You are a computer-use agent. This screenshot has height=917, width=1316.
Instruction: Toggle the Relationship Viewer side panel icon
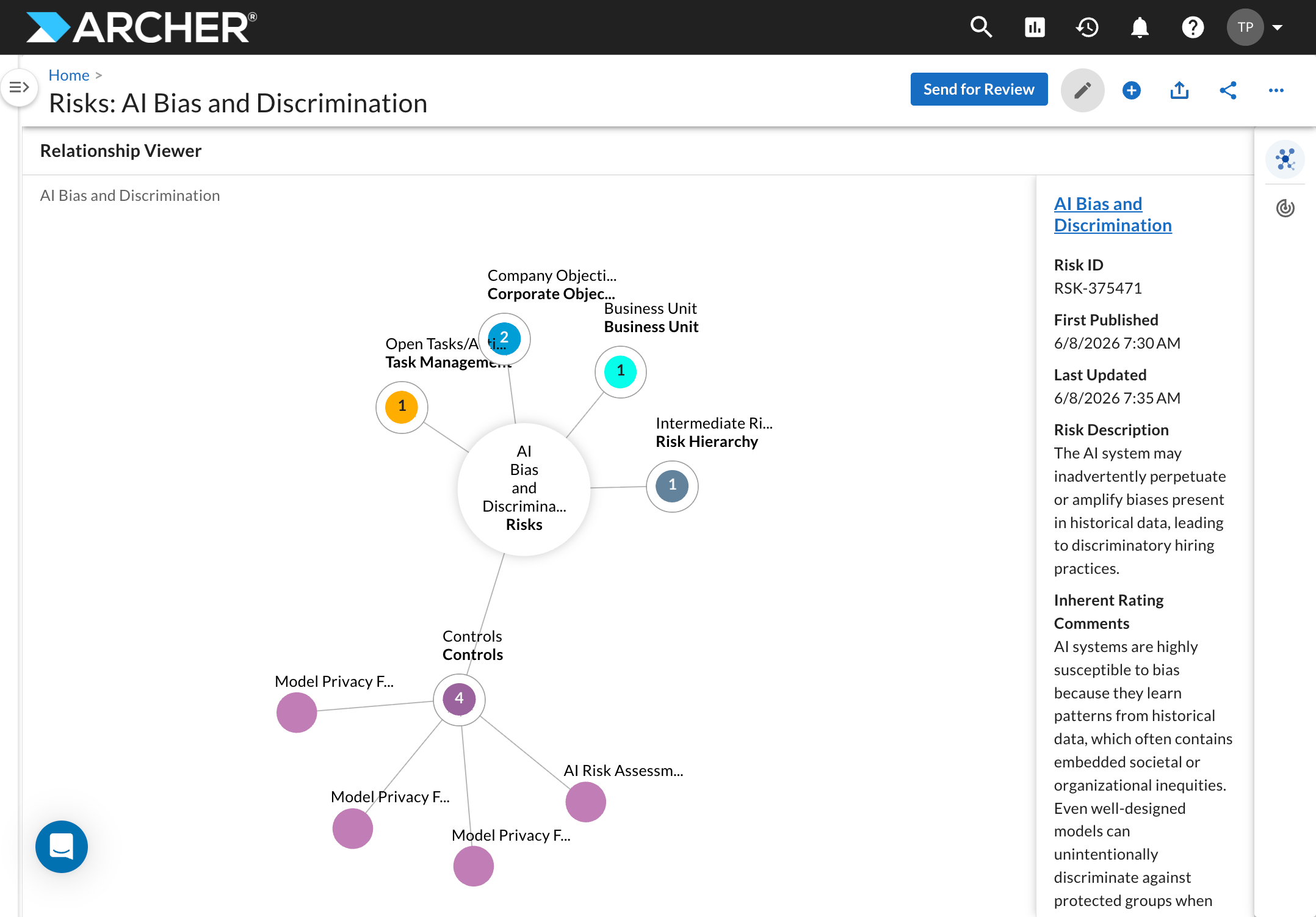coord(1285,159)
